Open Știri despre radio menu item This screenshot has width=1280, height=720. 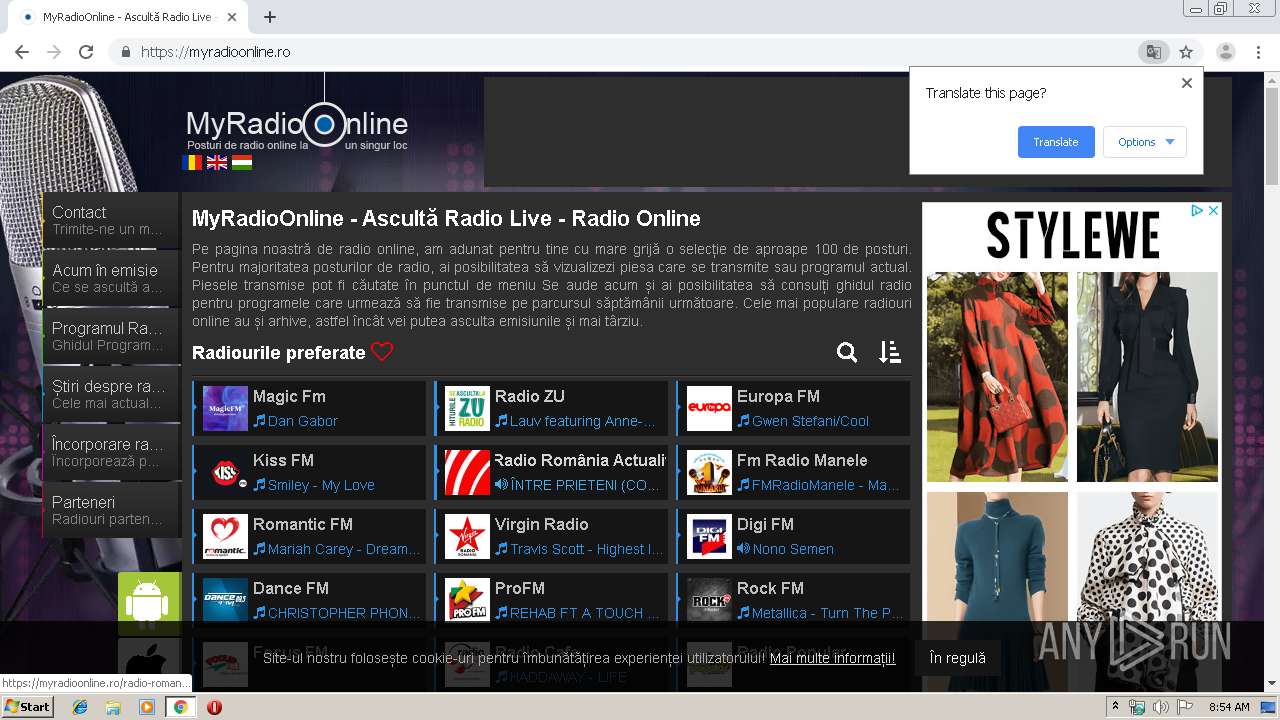click(x=111, y=394)
